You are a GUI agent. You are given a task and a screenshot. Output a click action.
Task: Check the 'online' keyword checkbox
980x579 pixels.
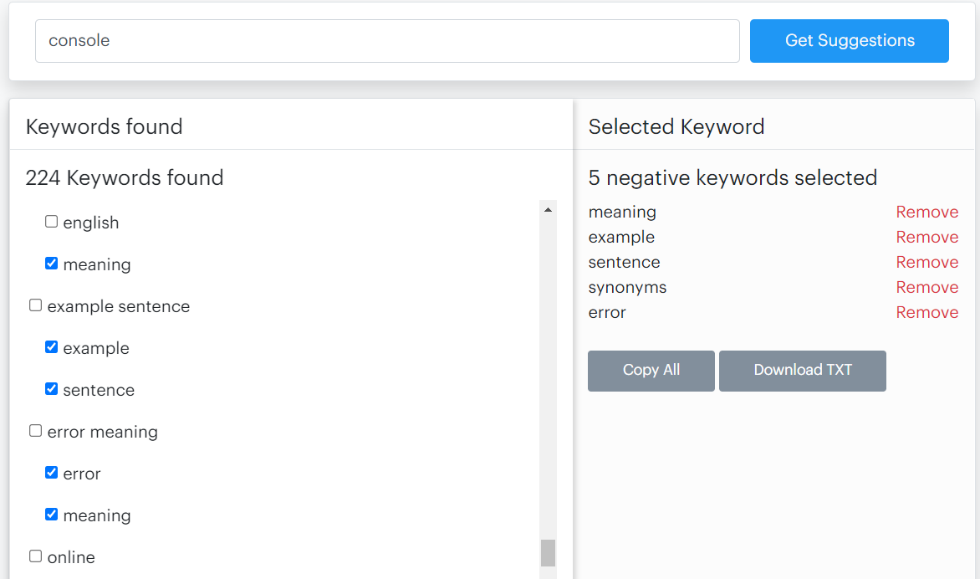[x=36, y=556]
